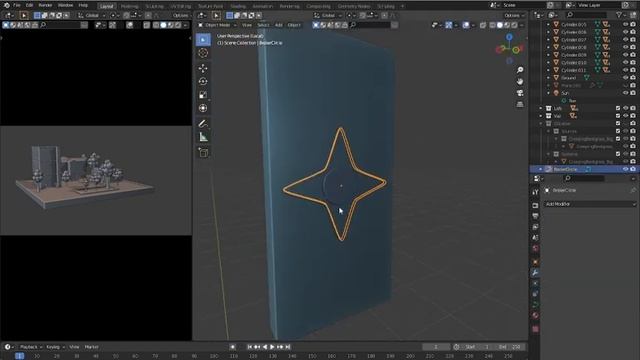Switch perspective/orthographic grid icon
The height and width of the screenshot is (360, 640).
click(x=520, y=104)
